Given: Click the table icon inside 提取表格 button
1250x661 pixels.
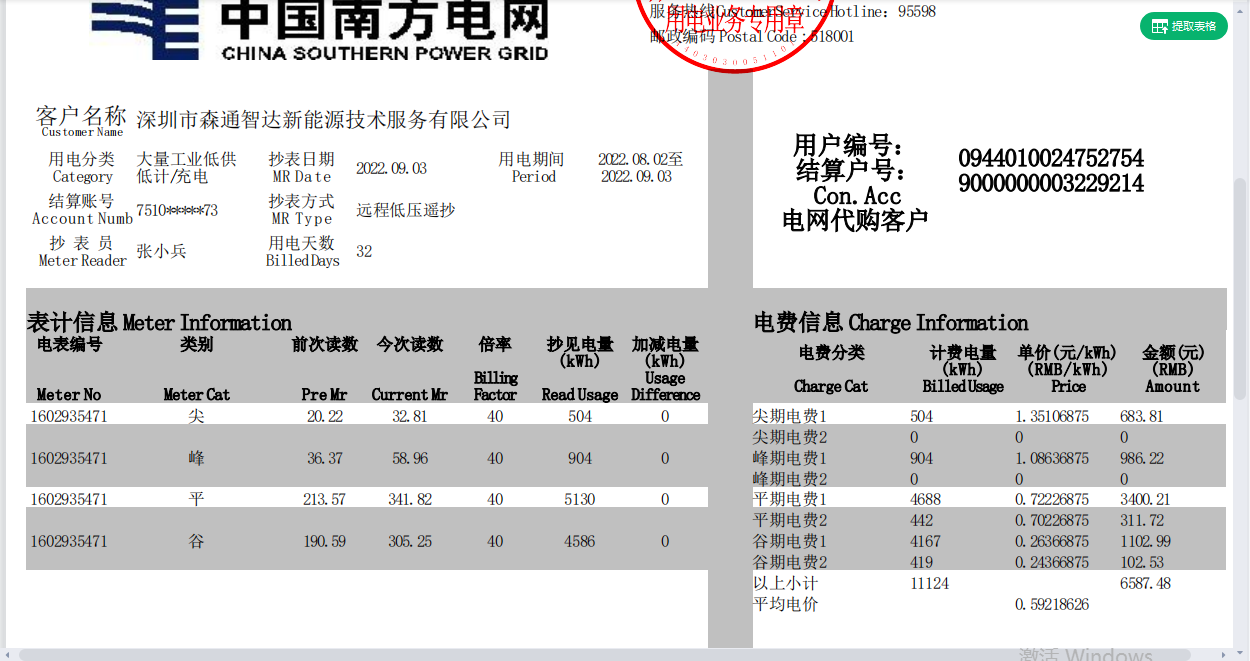Looking at the screenshot, I should (x=1160, y=27).
